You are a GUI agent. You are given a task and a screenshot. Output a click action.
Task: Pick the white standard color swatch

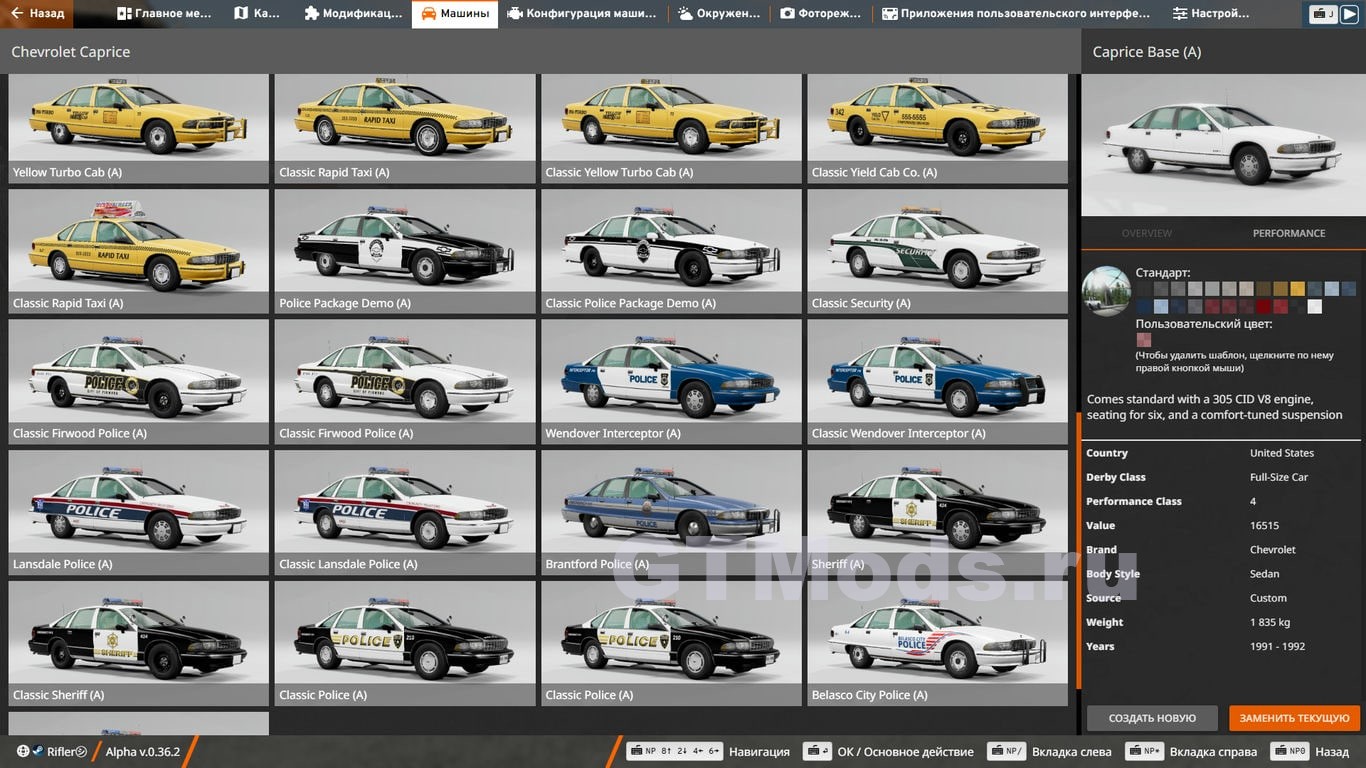click(x=1315, y=307)
